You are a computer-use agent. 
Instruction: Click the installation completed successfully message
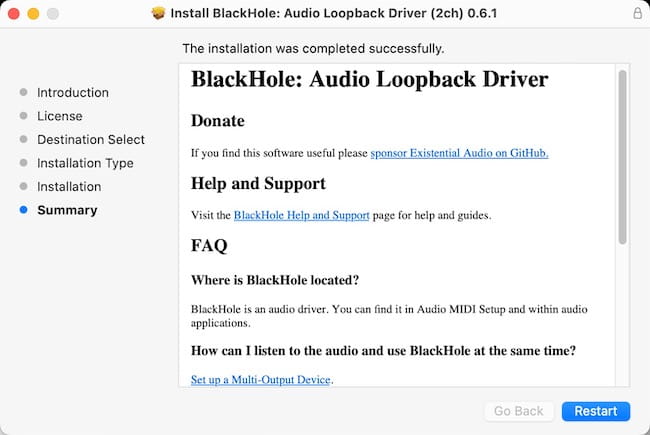click(313, 48)
